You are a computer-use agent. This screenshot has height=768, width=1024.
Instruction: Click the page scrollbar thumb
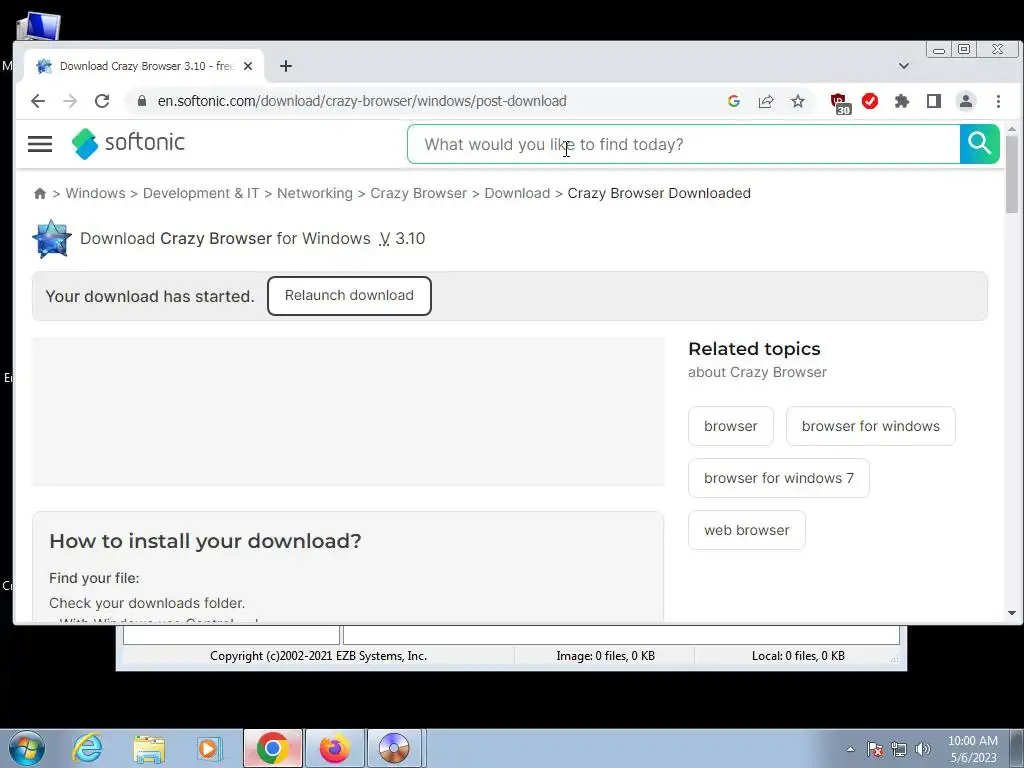(1012, 175)
